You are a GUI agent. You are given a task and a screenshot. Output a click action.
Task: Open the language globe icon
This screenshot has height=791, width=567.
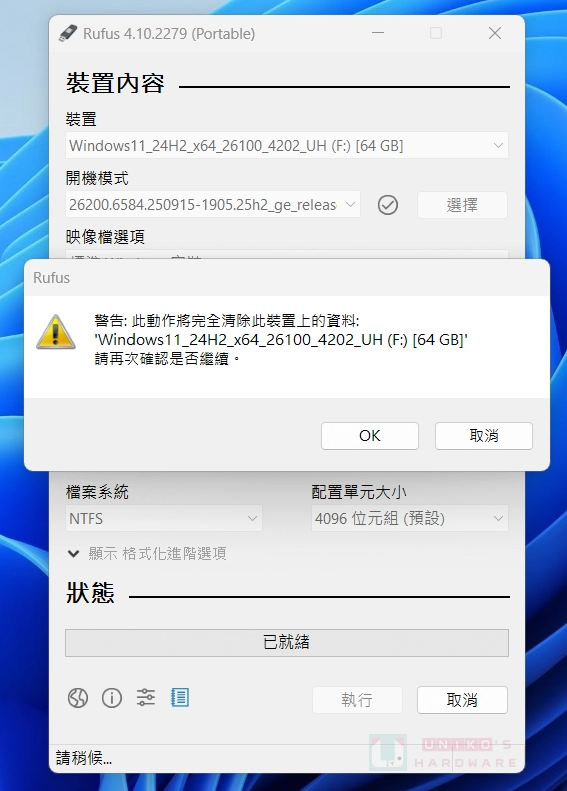(78, 698)
